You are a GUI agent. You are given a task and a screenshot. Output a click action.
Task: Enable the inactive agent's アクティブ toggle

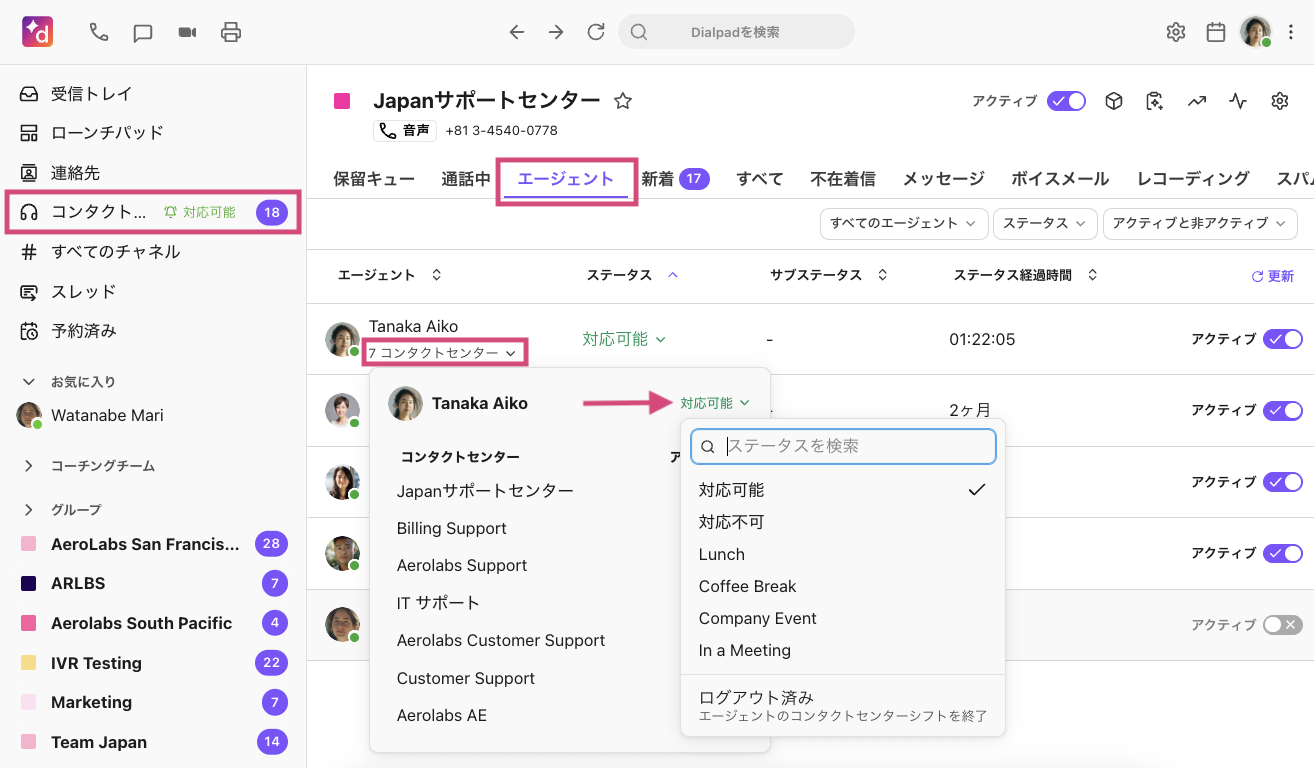[1283, 625]
